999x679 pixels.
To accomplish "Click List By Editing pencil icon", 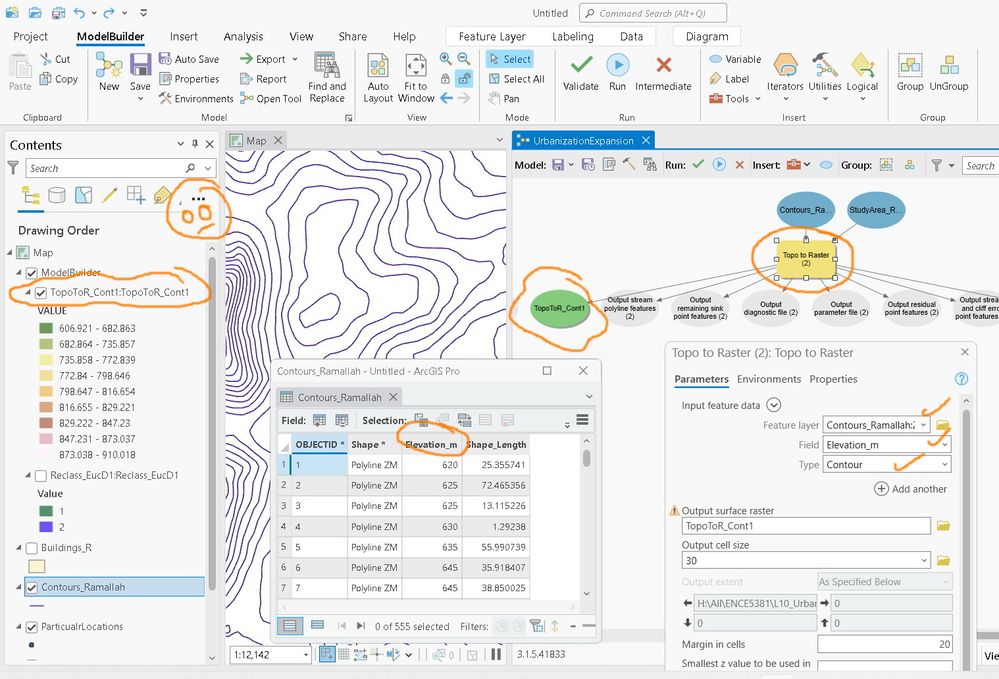I will click(x=110, y=195).
